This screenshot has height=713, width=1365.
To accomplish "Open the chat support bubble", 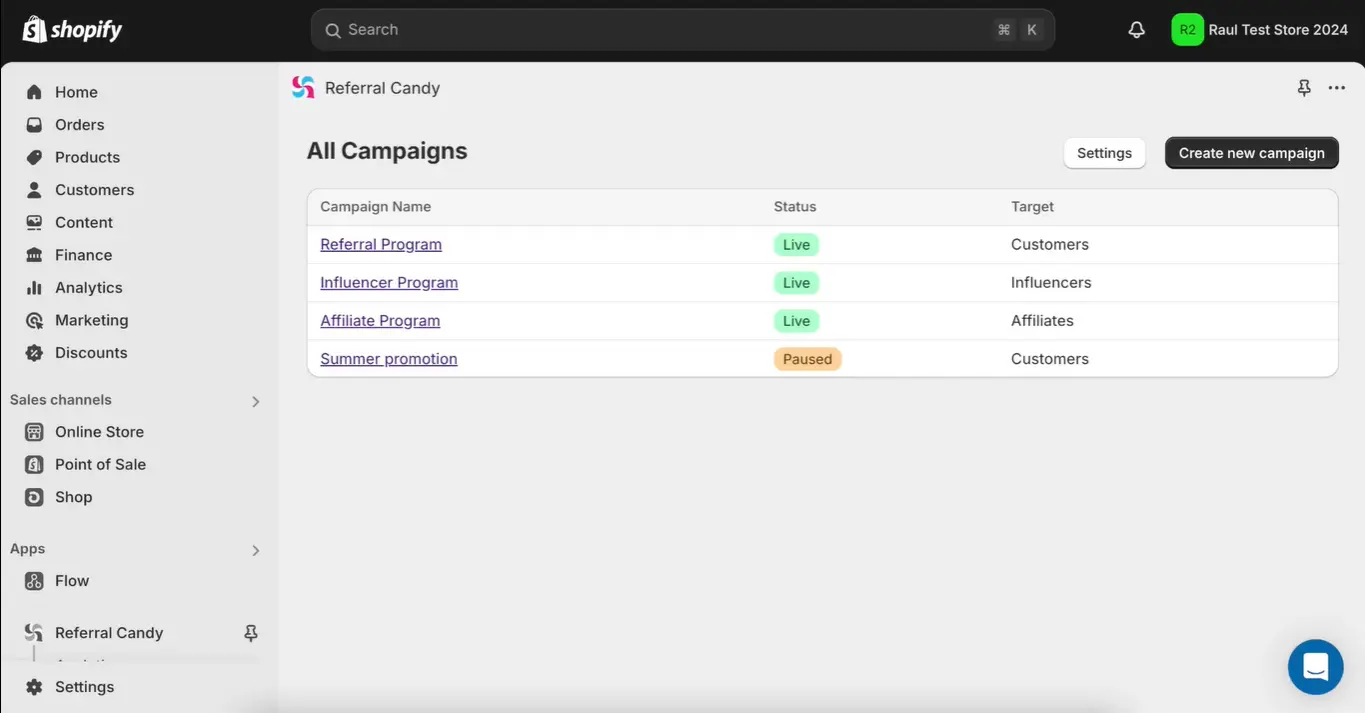I will pyautogui.click(x=1315, y=667).
